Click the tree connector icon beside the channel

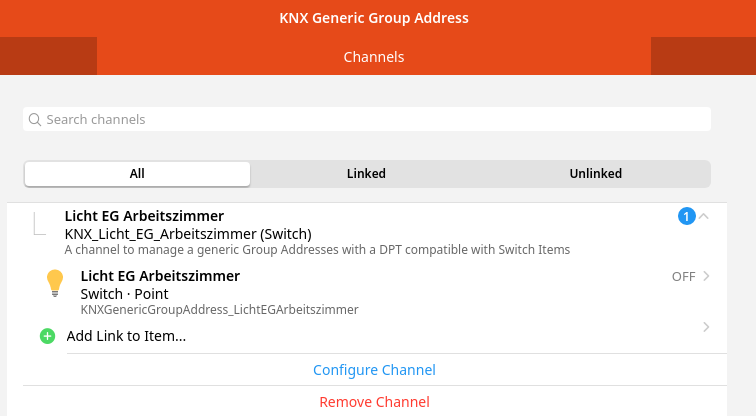click(x=39, y=223)
